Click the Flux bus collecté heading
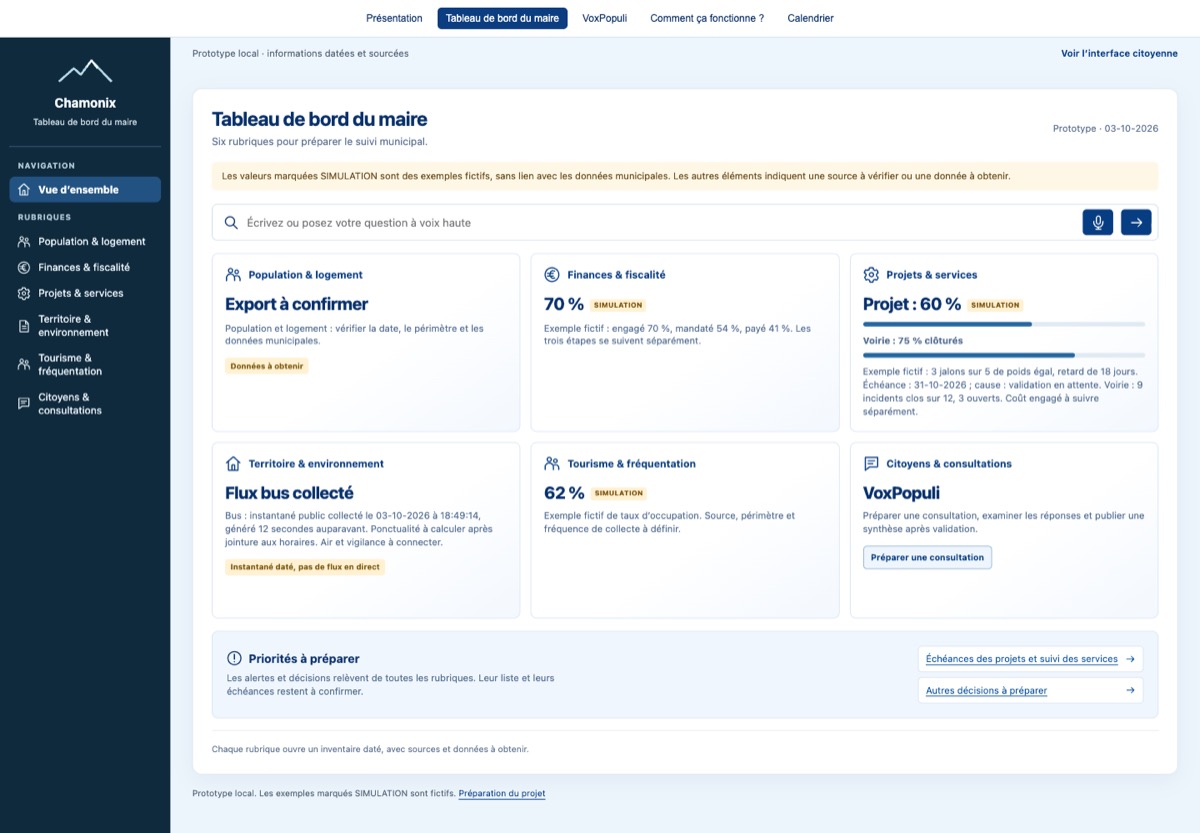 coord(289,493)
